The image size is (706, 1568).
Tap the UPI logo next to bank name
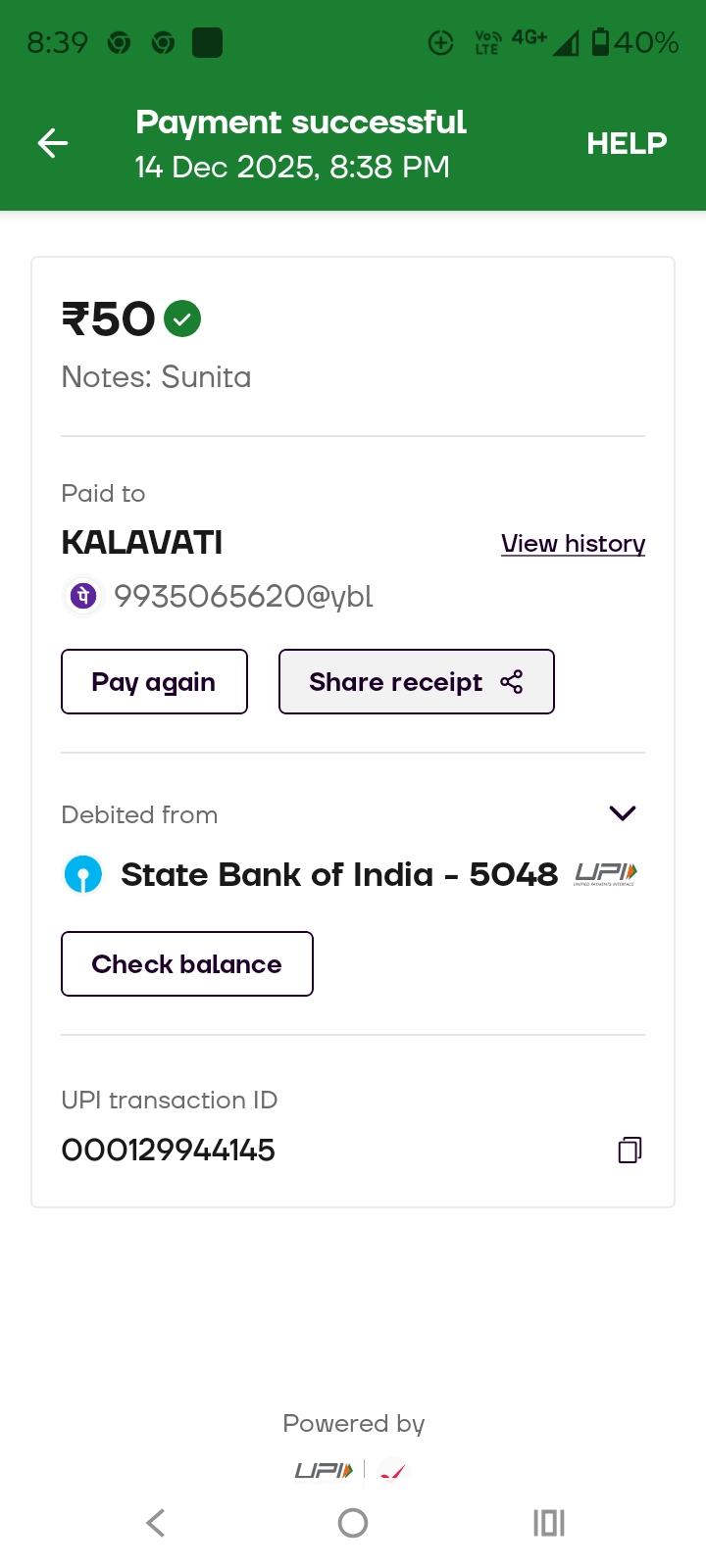605,873
